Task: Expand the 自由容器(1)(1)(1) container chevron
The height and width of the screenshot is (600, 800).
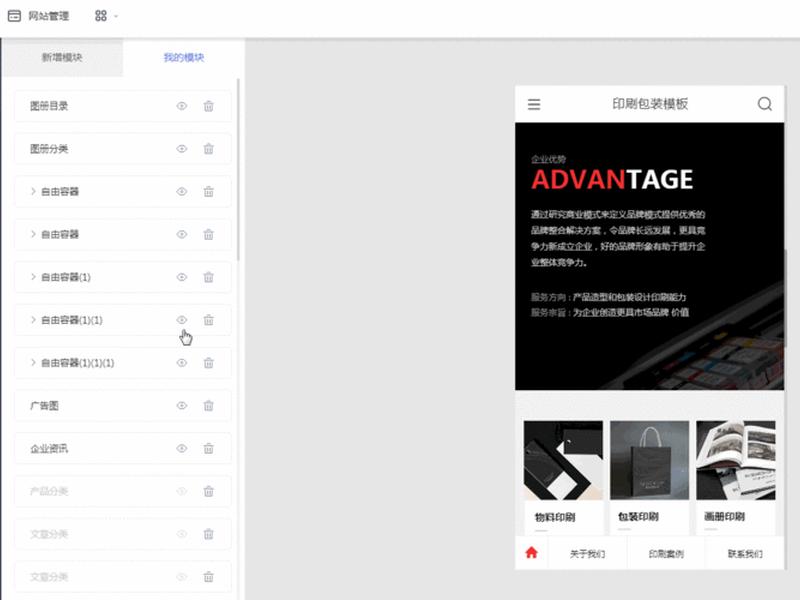Action: (x=33, y=363)
